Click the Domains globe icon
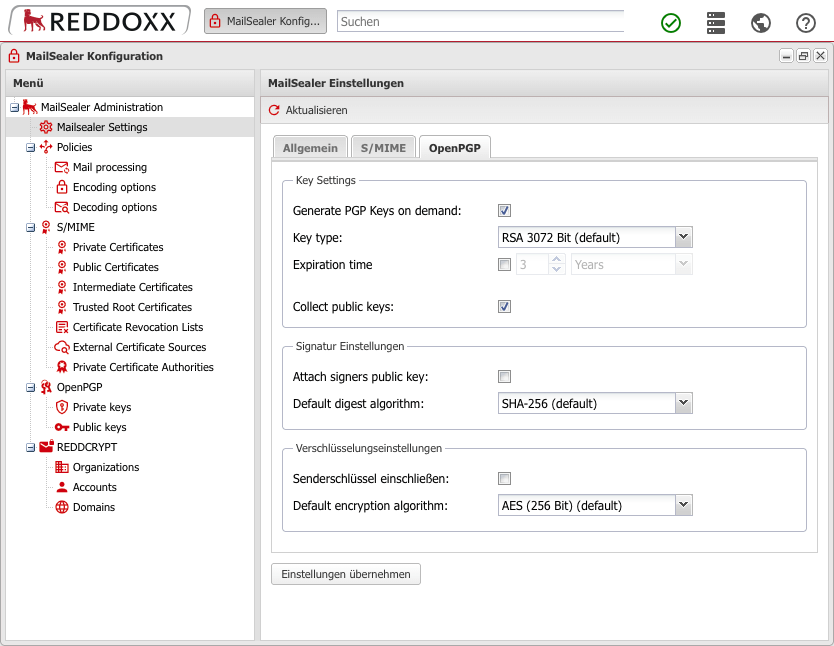The image size is (834, 646). point(62,507)
